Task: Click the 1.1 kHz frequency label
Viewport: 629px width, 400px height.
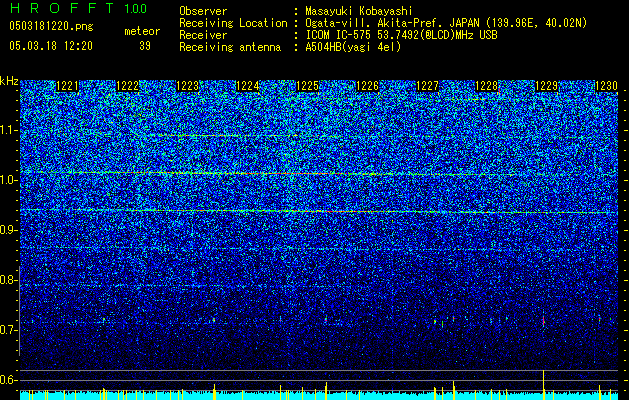Action: [8, 130]
